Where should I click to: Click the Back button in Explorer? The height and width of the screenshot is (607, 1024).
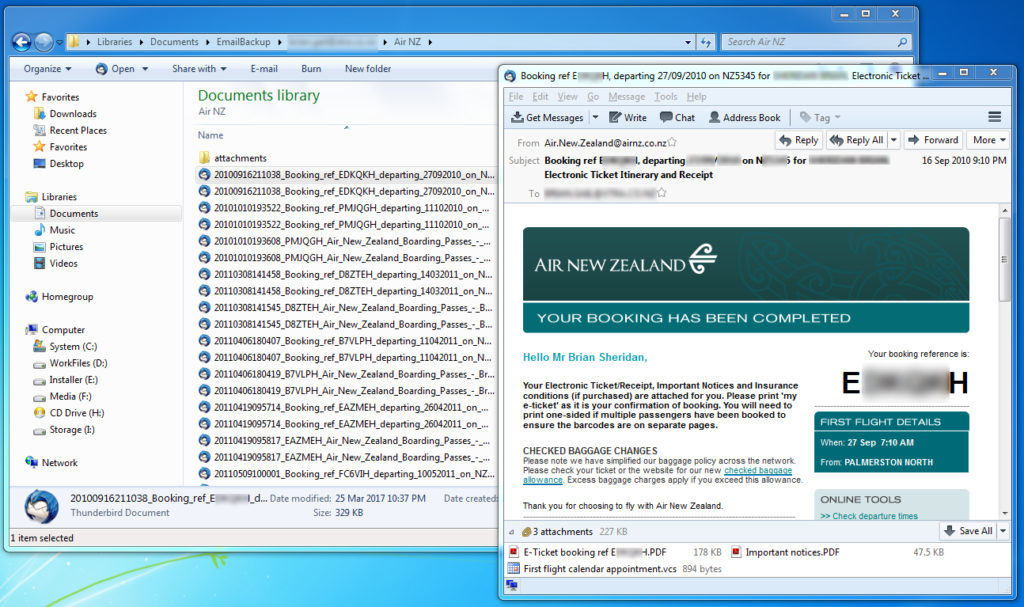click(x=22, y=42)
